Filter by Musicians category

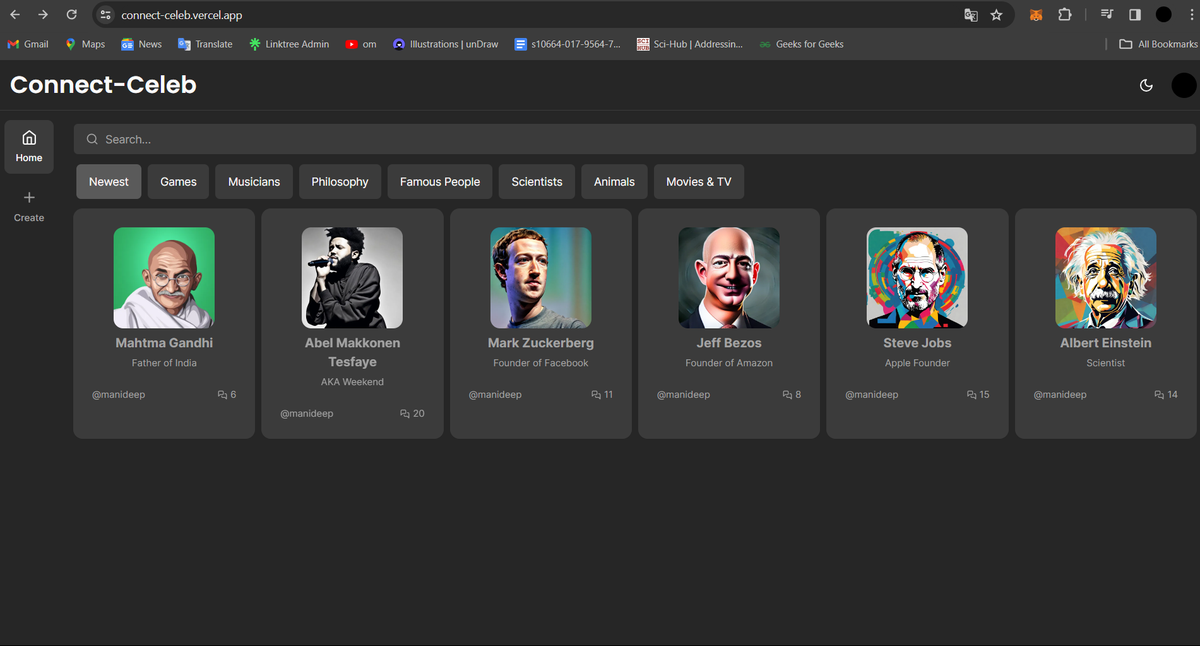pos(254,182)
